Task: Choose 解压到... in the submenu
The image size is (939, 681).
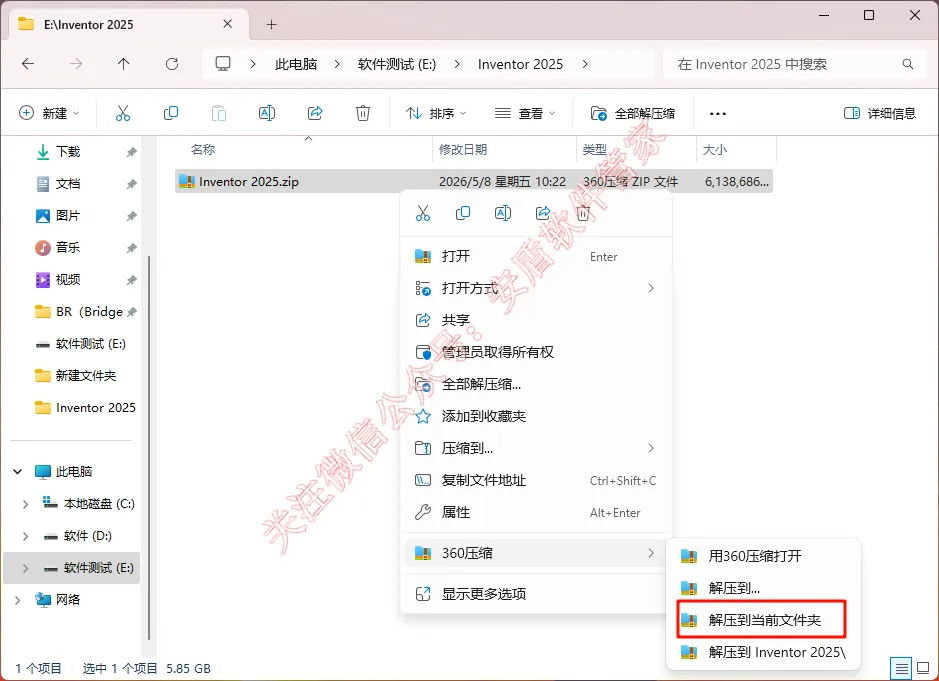Action: 764,588
